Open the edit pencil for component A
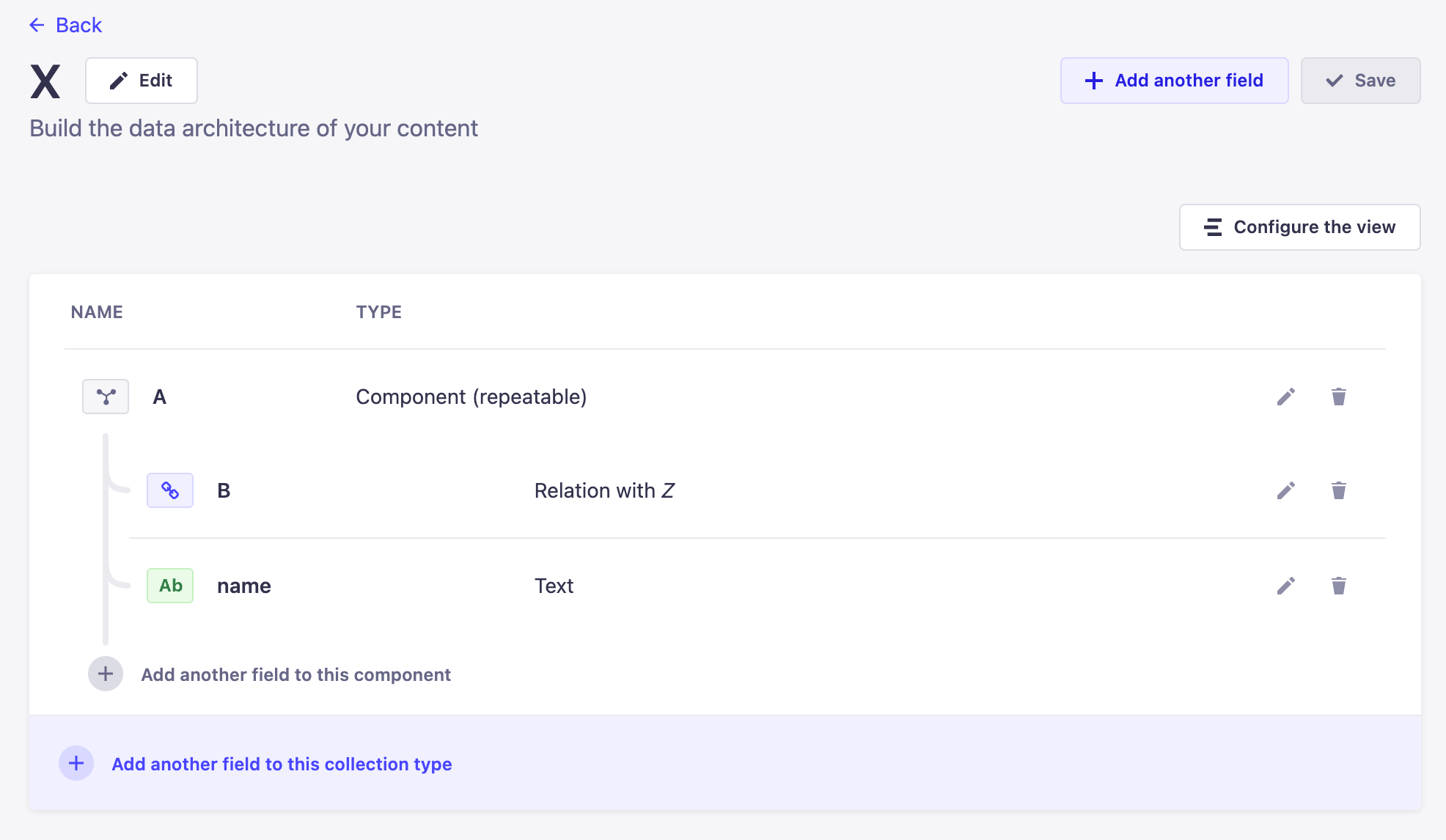Image resolution: width=1446 pixels, height=840 pixels. click(1285, 397)
